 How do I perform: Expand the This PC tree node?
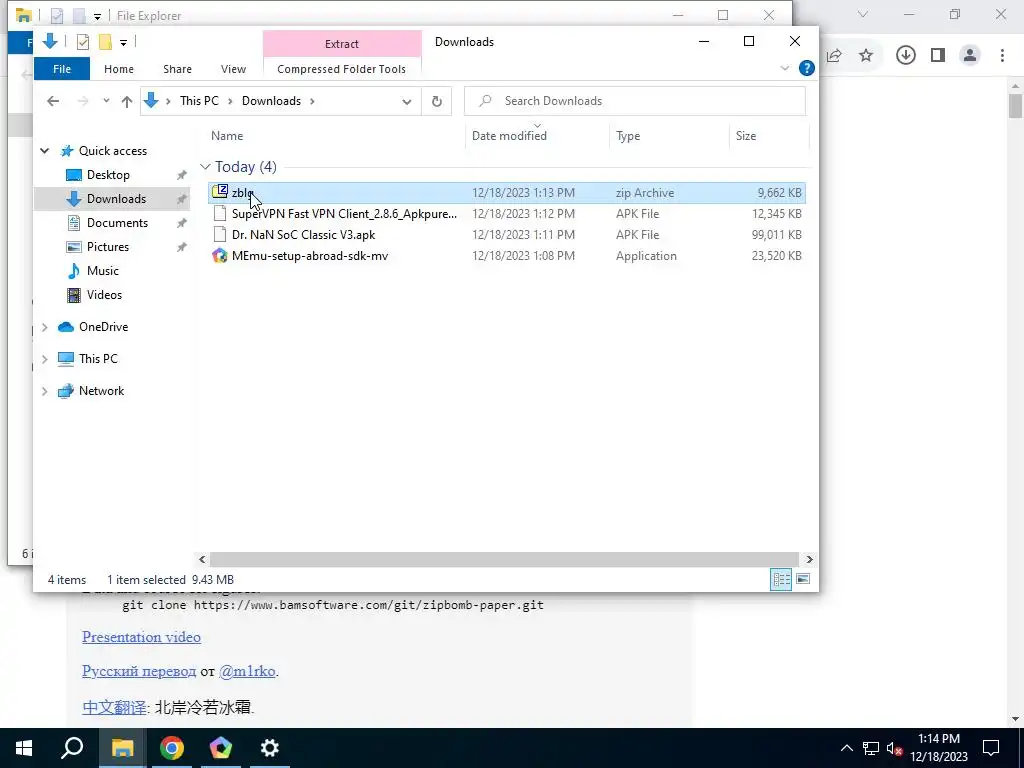click(44, 359)
